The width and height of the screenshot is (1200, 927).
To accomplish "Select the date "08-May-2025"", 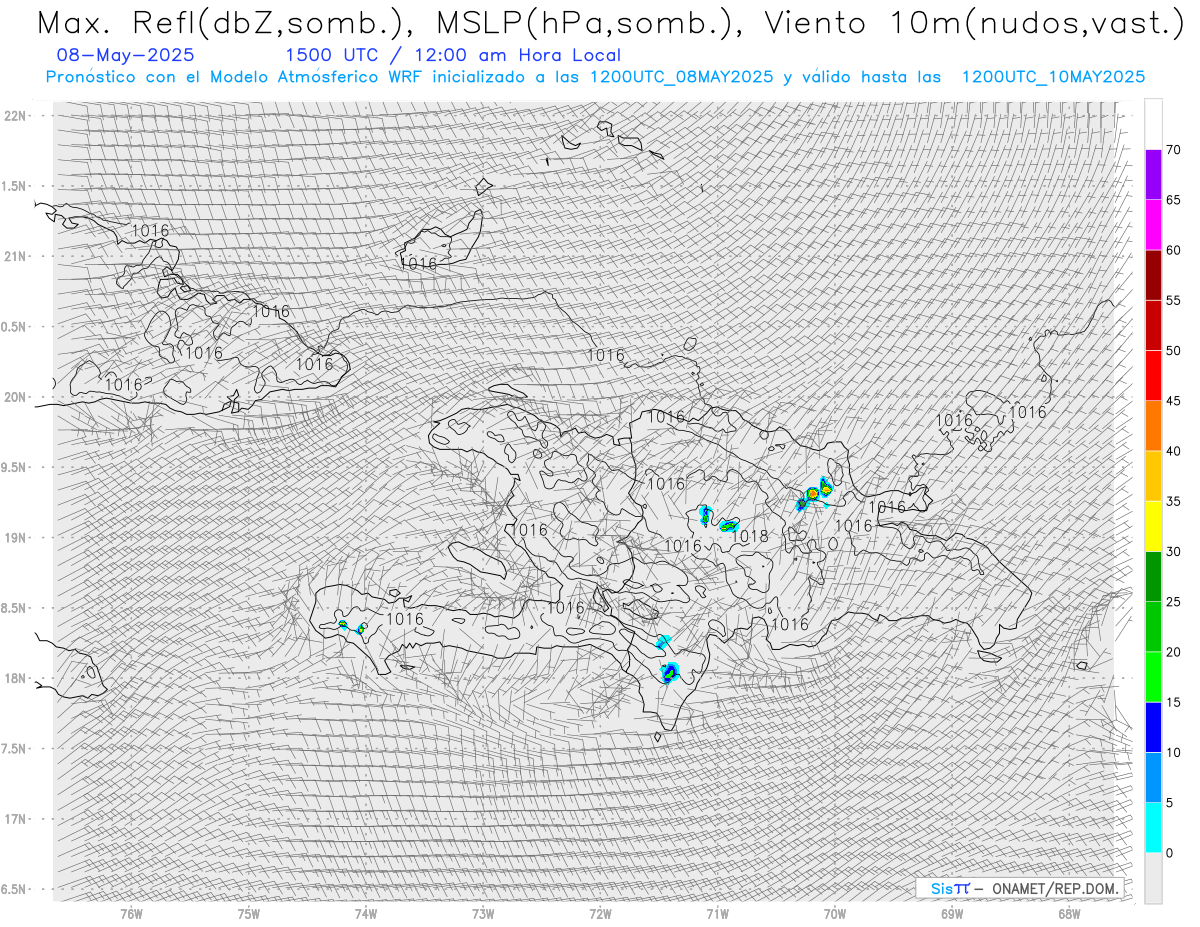I will pyautogui.click(x=127, y=55).
